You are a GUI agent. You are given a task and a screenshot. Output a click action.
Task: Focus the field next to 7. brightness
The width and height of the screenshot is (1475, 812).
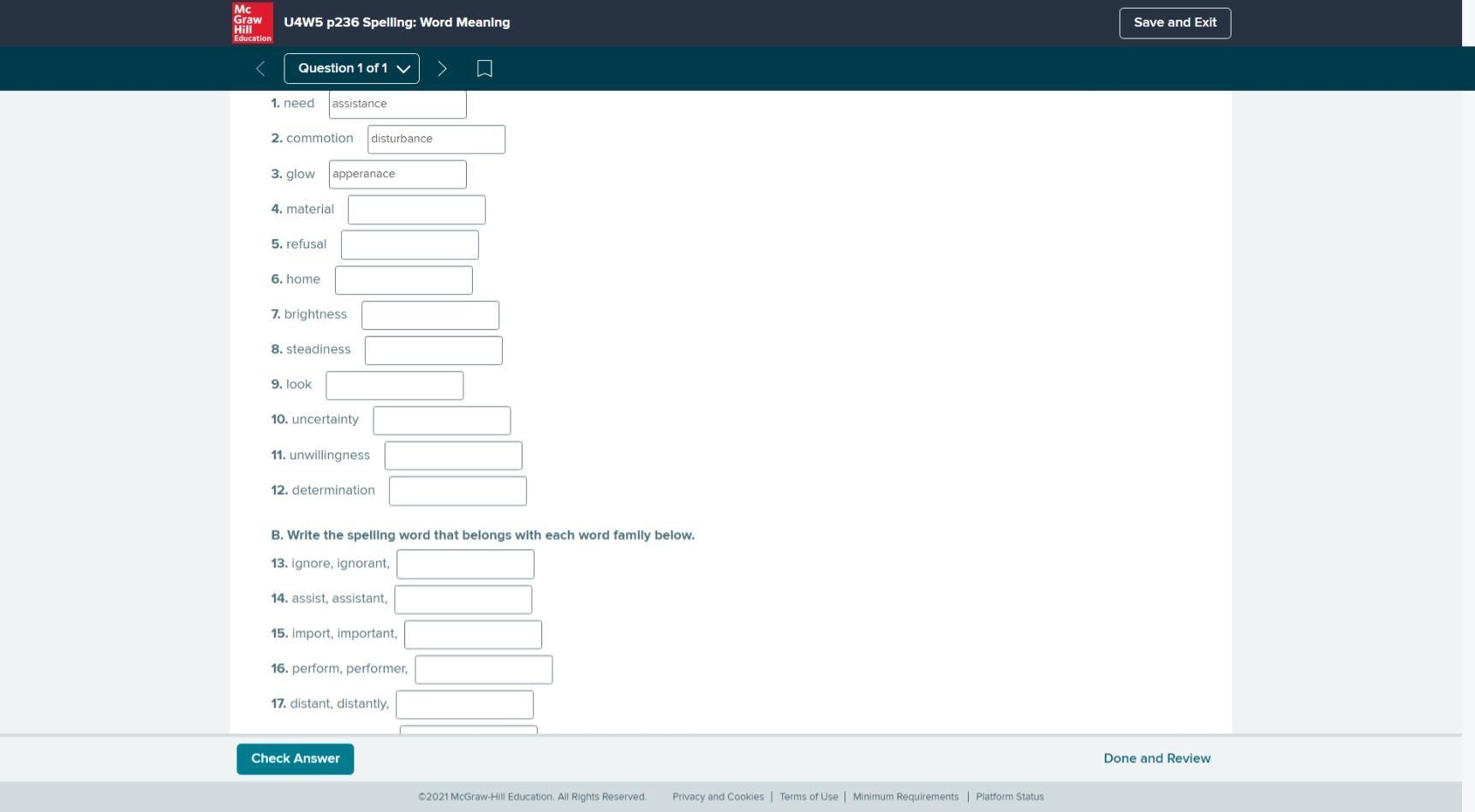[430, 315]
